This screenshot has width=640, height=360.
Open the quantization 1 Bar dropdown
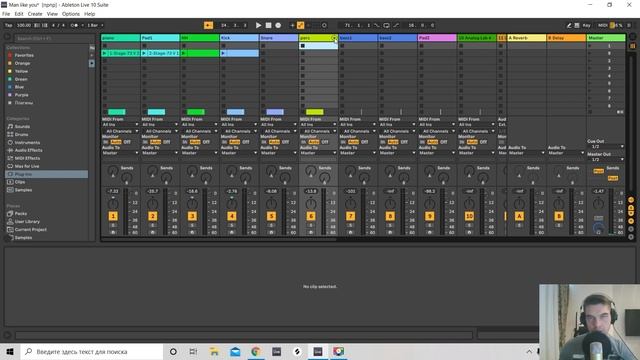[x=94, y=25]
